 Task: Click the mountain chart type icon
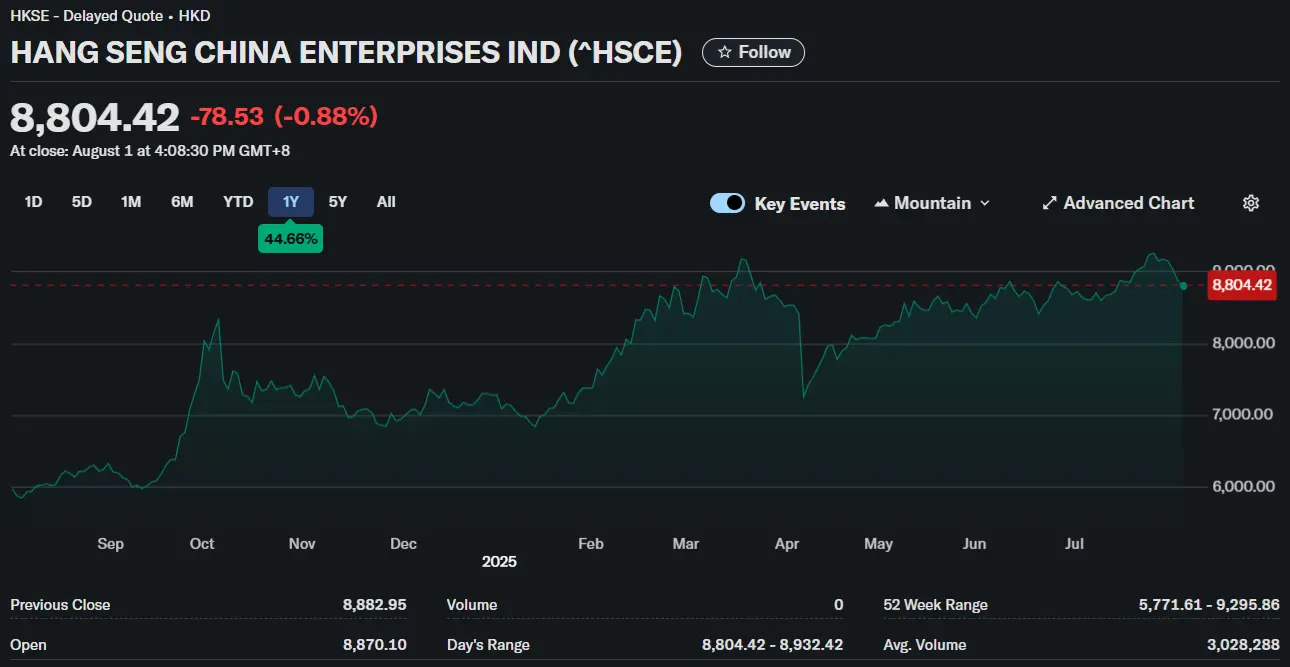881,203
